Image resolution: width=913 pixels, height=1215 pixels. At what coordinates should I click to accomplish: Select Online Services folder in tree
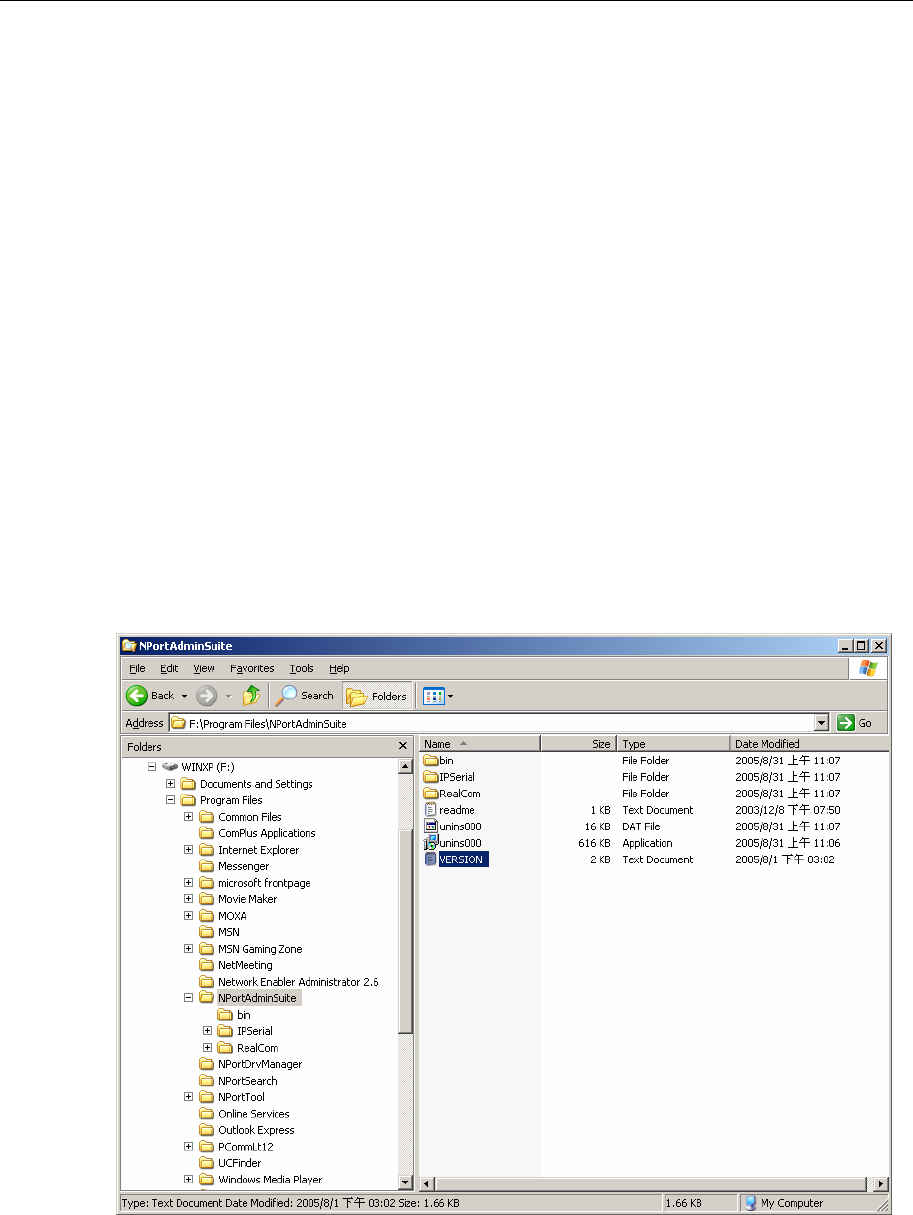coord(244,1114)
